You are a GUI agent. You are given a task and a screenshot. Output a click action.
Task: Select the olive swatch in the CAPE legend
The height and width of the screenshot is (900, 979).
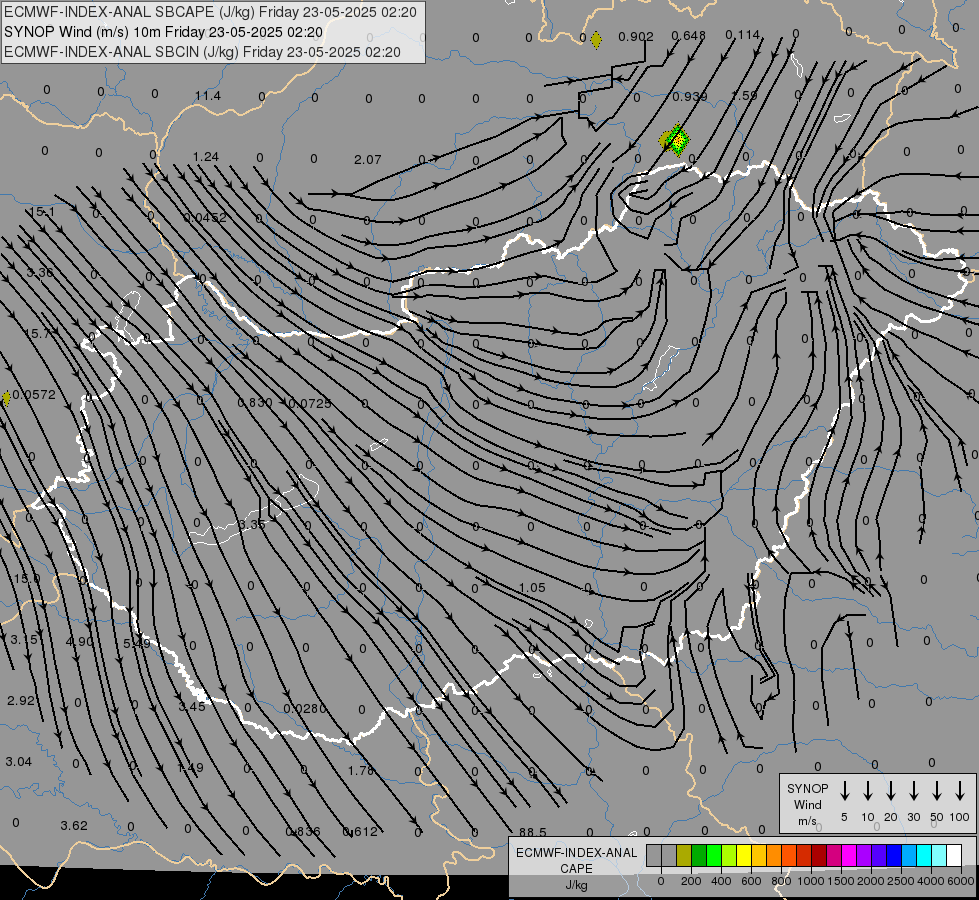click(684, 855)
